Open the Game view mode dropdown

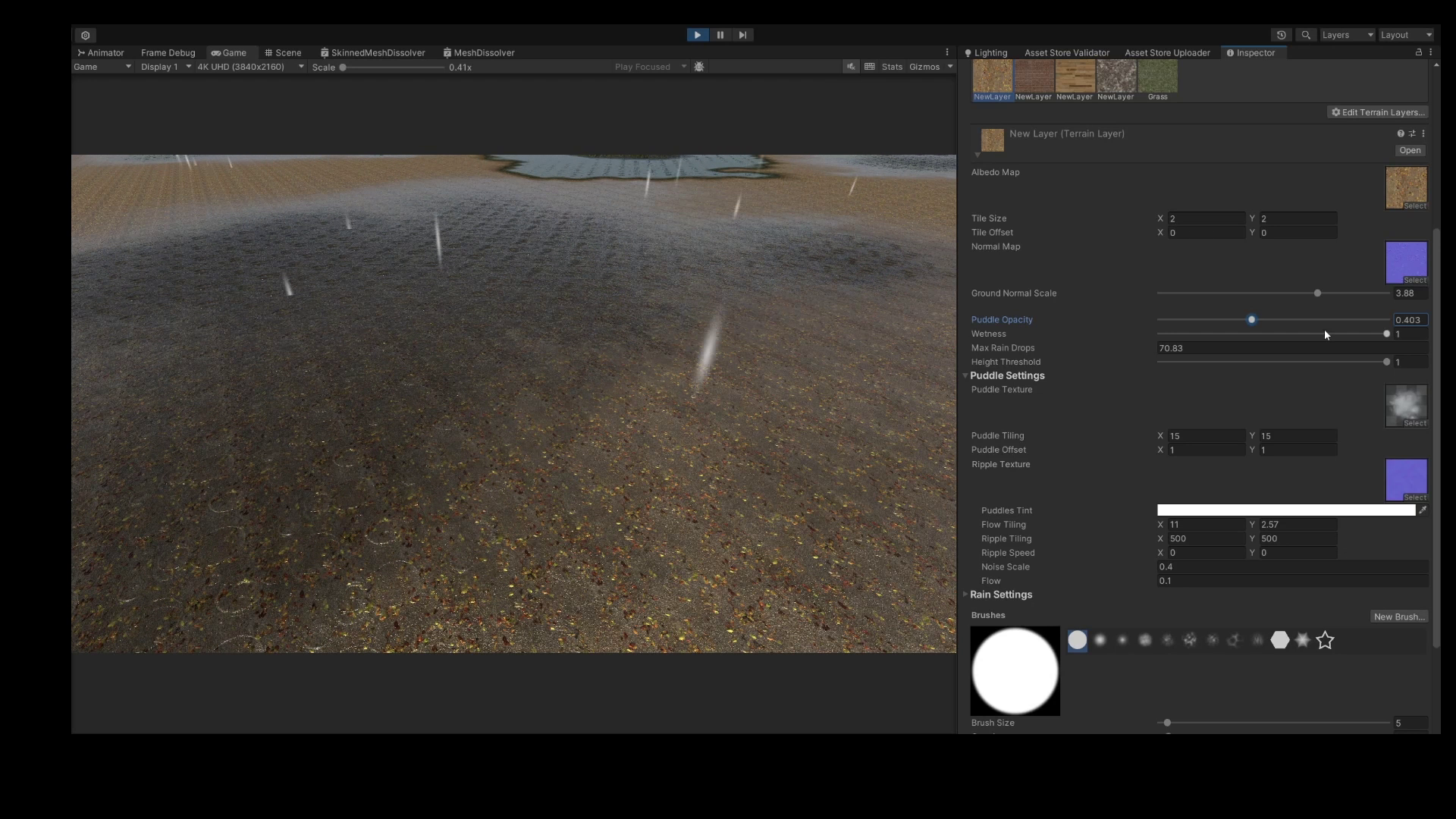102,67
